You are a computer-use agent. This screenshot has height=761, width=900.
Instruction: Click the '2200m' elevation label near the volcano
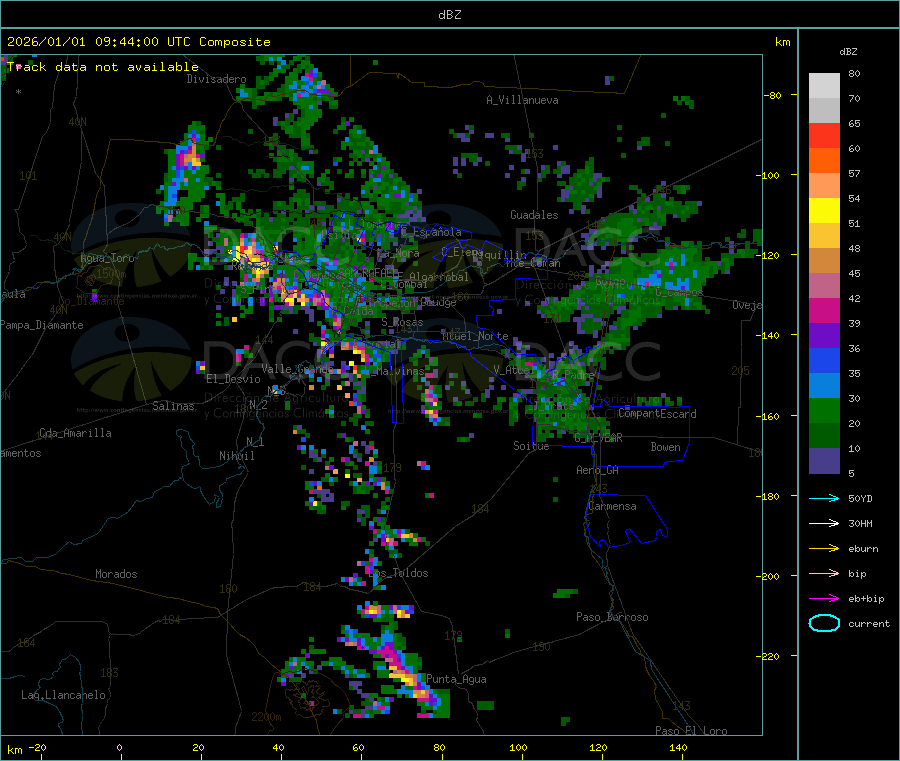pos(266,717)
